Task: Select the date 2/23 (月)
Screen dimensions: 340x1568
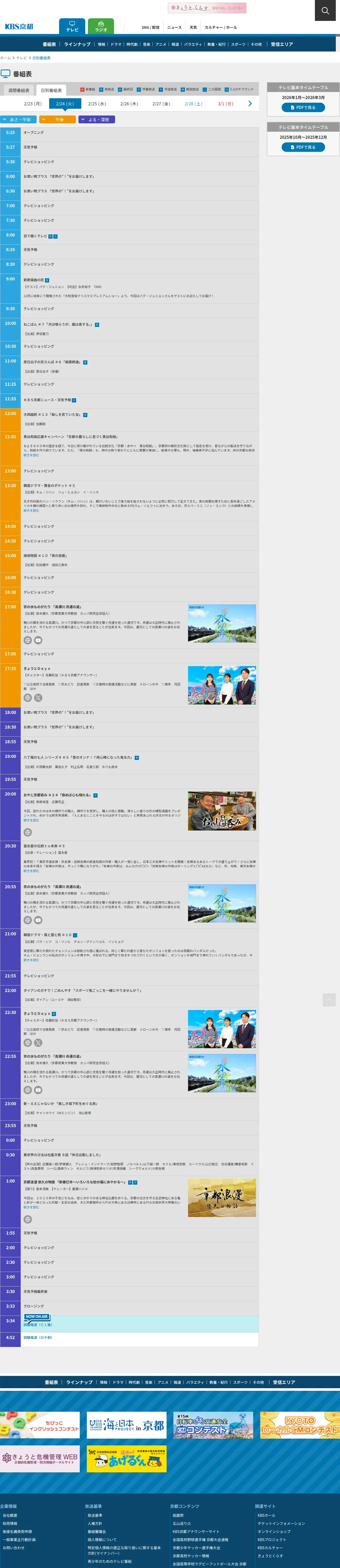Action: pos(33,104)
